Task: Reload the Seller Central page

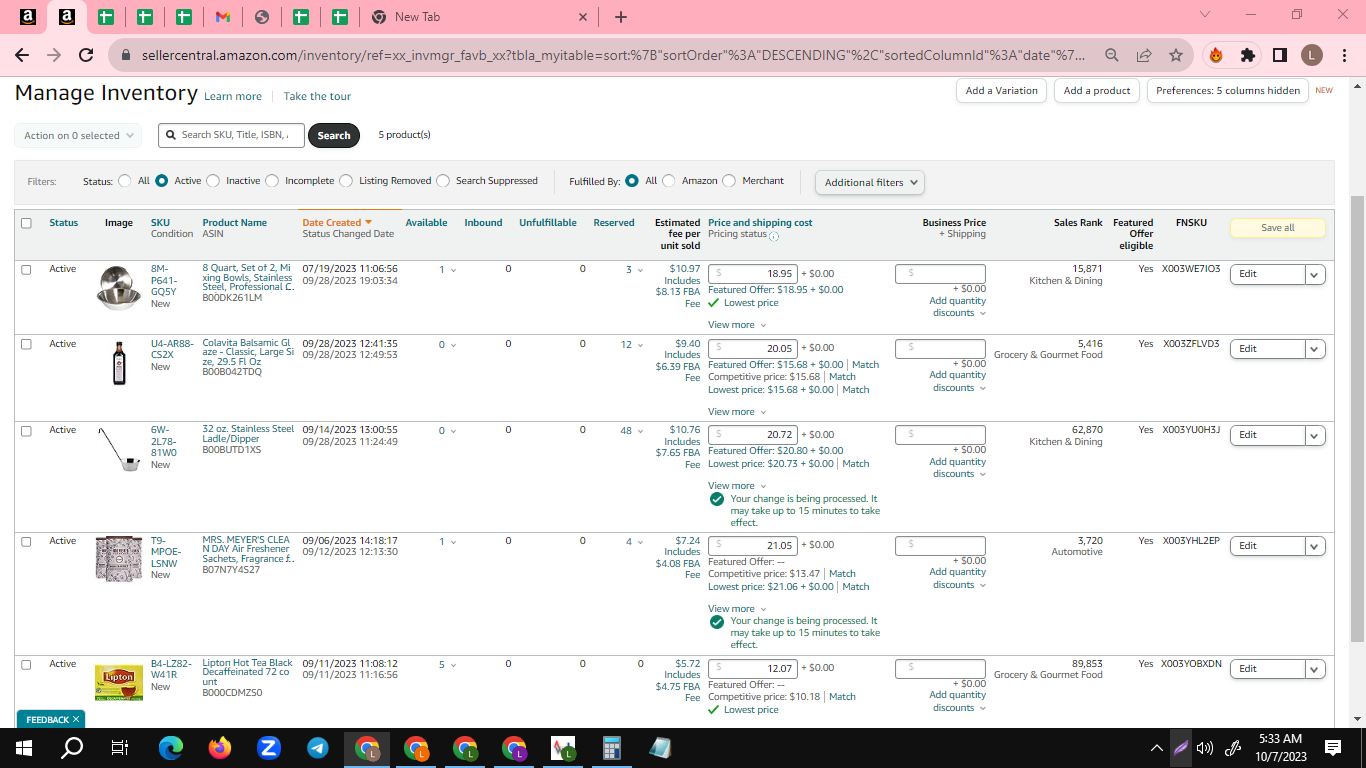Action: pos(86,55)
